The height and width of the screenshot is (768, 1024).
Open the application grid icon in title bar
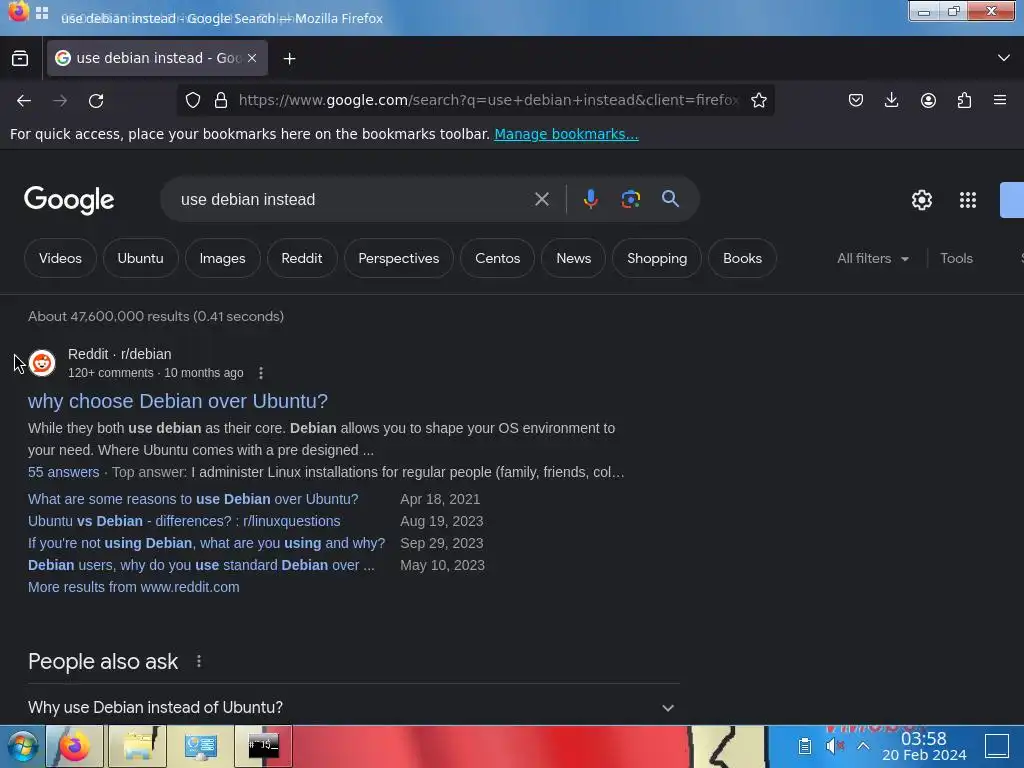[42, 13]
